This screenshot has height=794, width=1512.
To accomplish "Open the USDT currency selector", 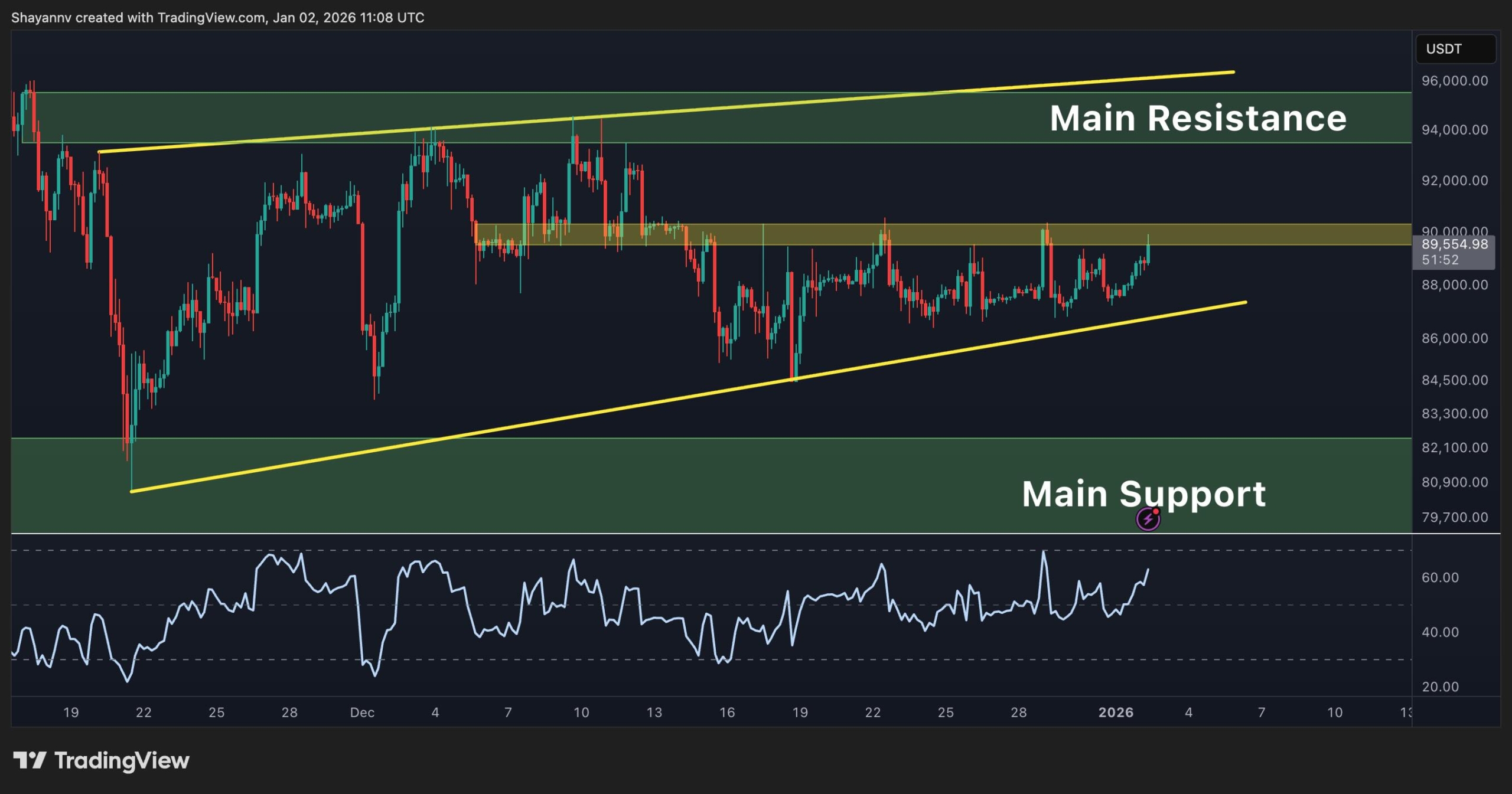I will coord(1455,49).
